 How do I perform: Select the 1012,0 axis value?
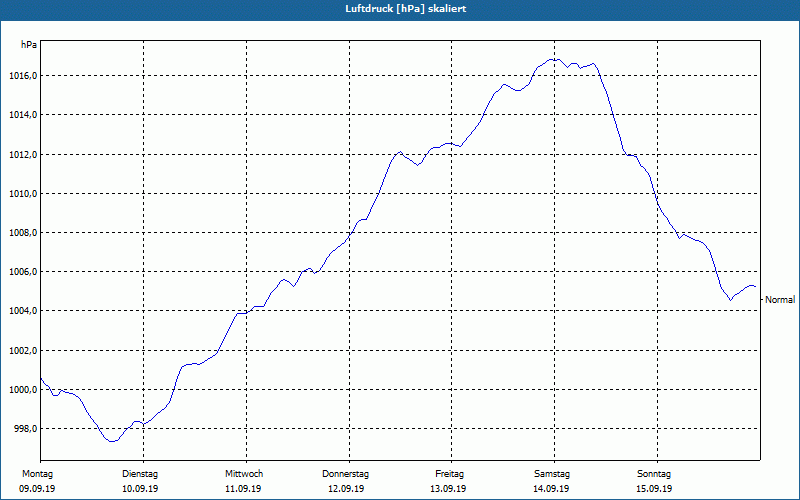23,155
